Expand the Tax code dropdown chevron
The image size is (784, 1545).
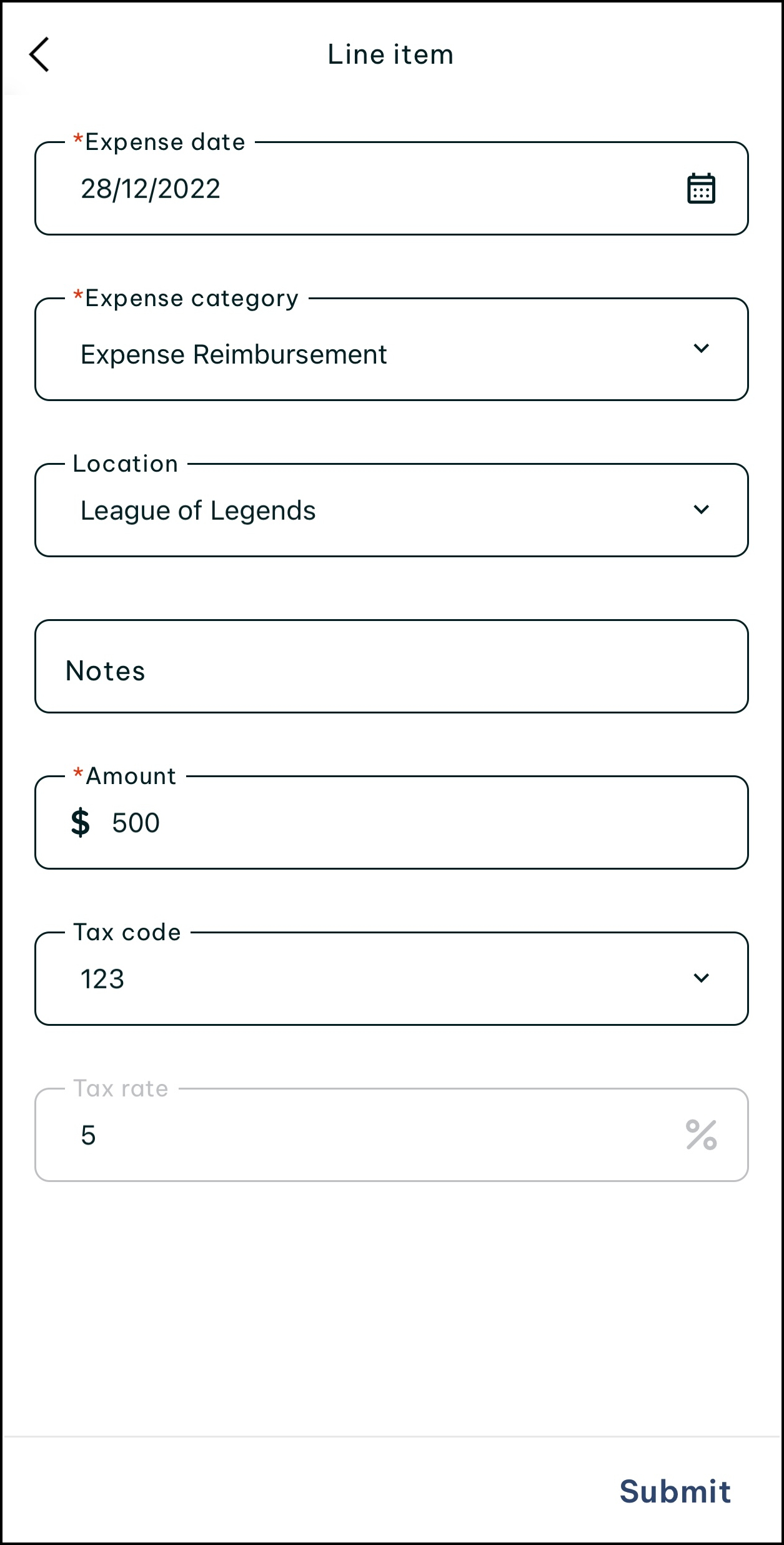[701, 978]
